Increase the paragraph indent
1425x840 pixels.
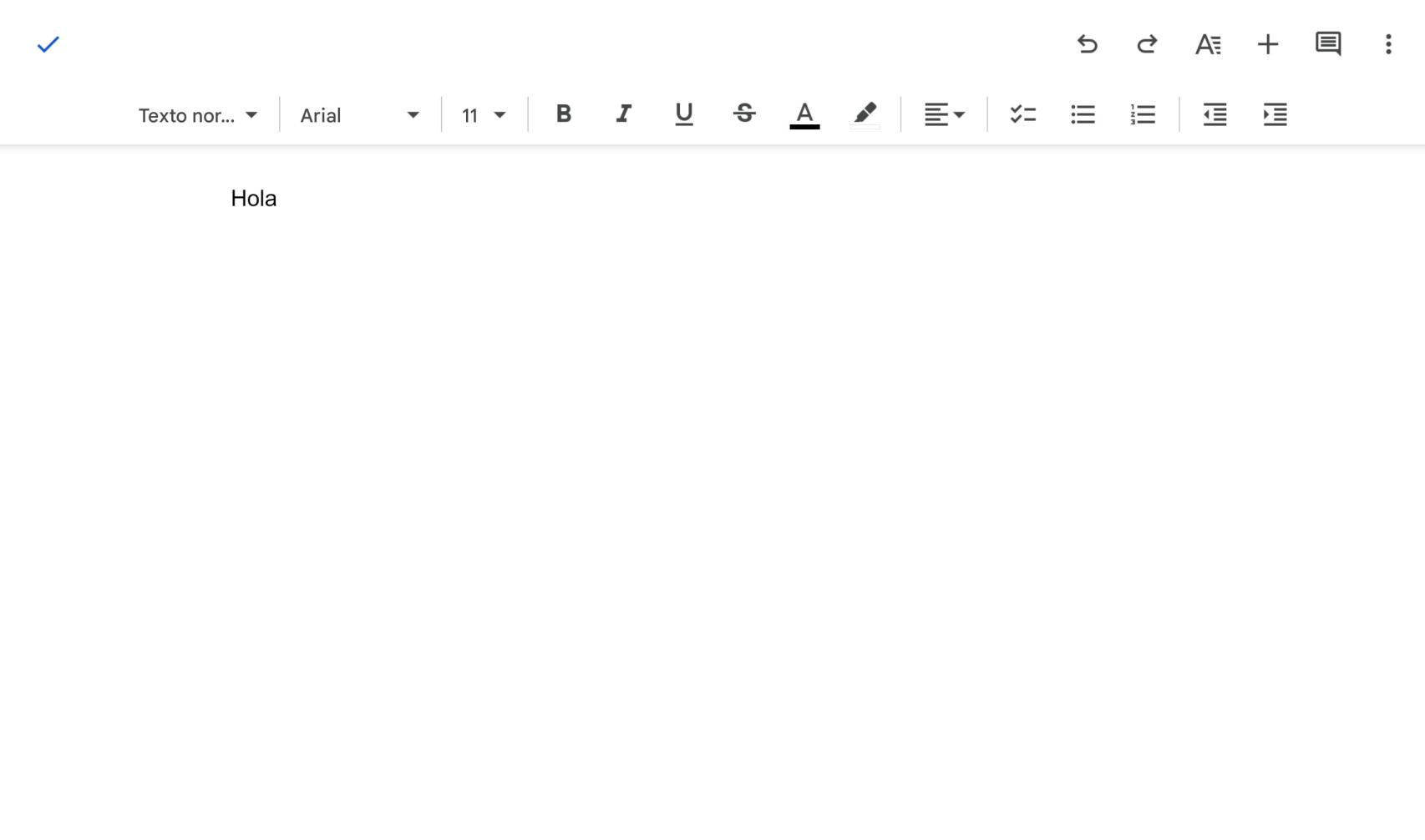click(1275, 114)
